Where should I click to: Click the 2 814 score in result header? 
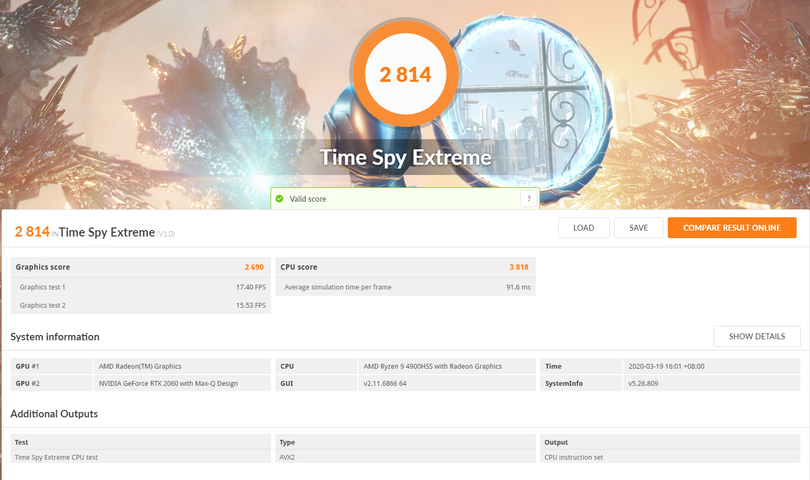(32, 231)
